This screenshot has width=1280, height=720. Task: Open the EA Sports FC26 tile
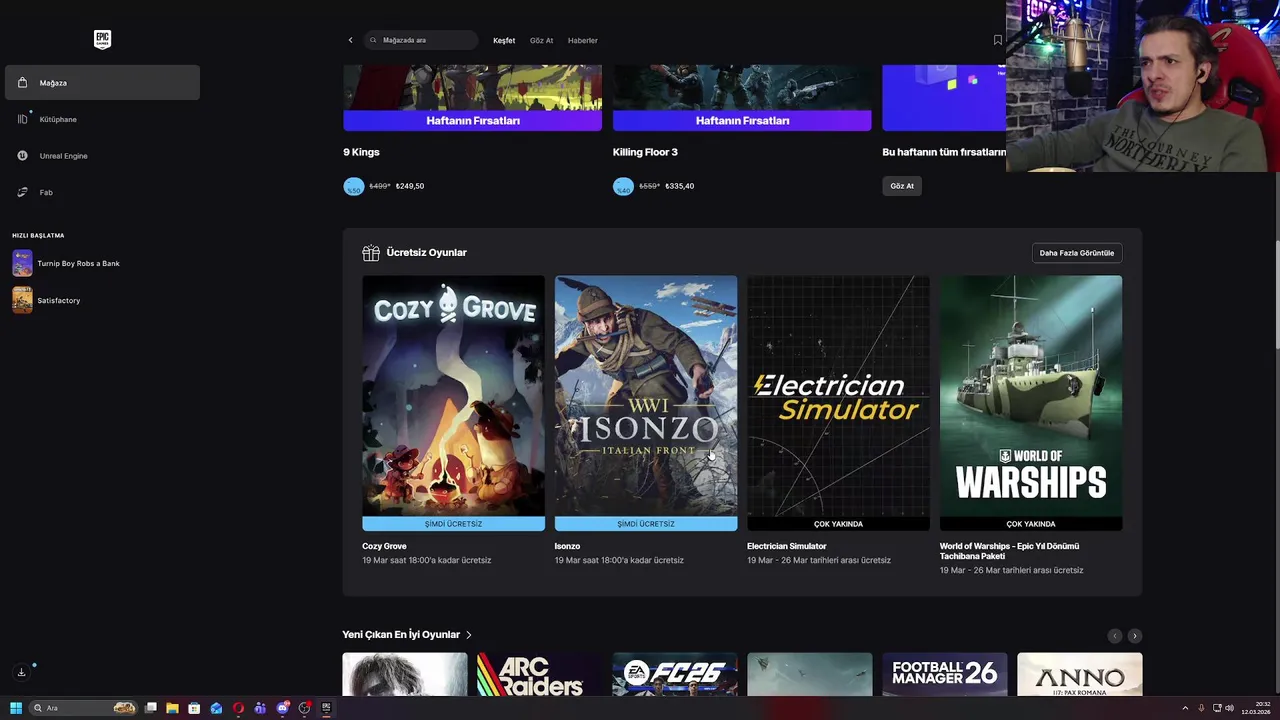[675, 674]
